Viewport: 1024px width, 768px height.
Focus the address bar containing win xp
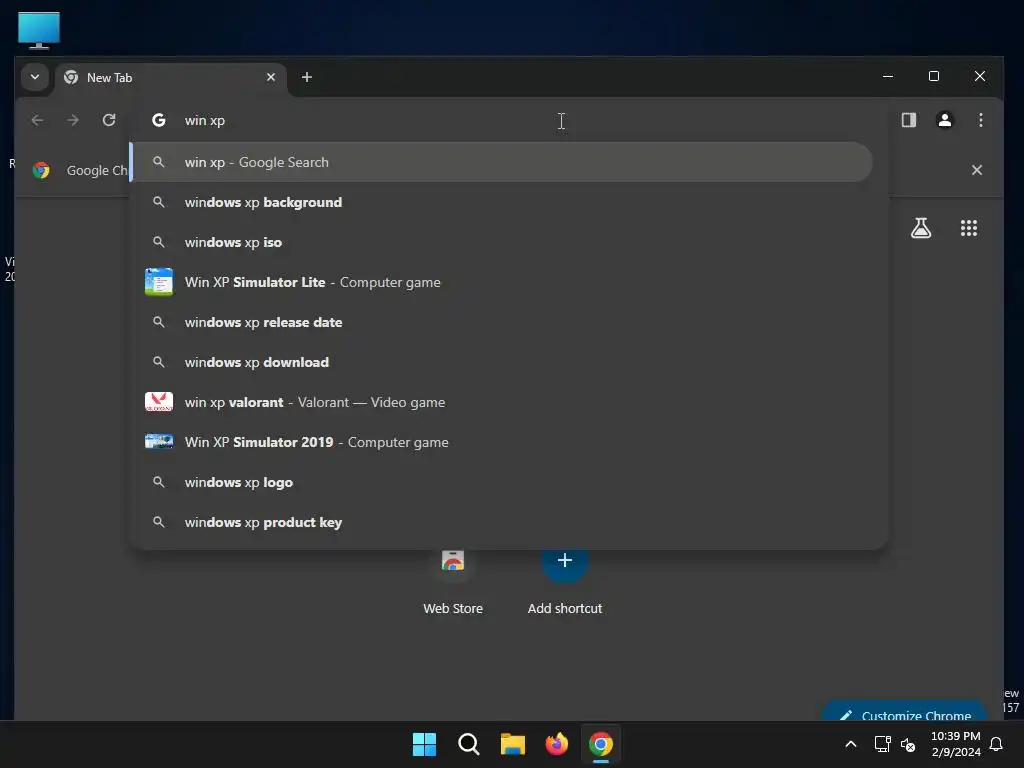tap(509, 120)
